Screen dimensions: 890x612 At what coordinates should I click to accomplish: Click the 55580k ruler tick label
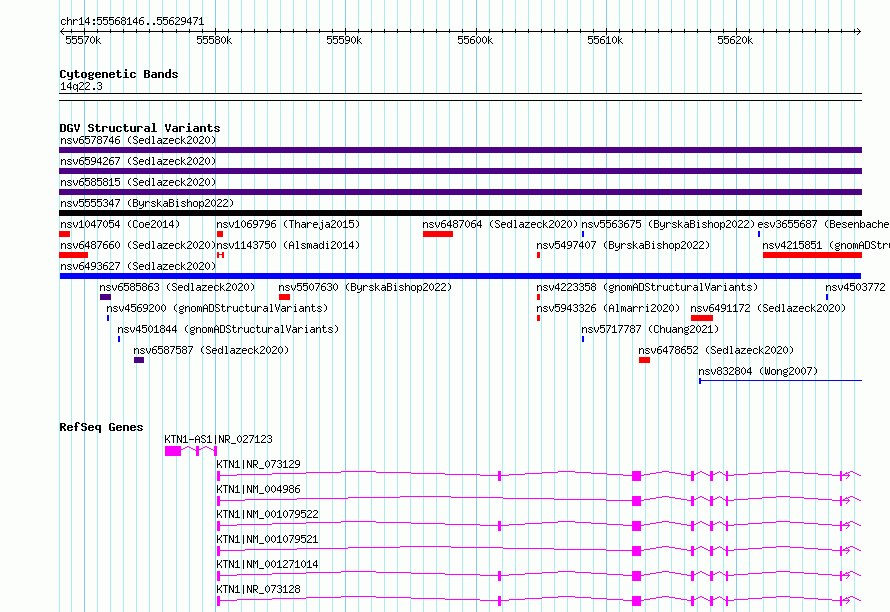(x=214, y=40)
